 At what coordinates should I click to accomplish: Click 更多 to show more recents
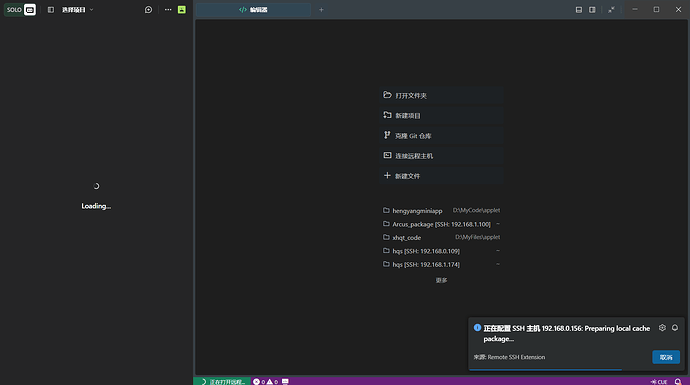441,280
